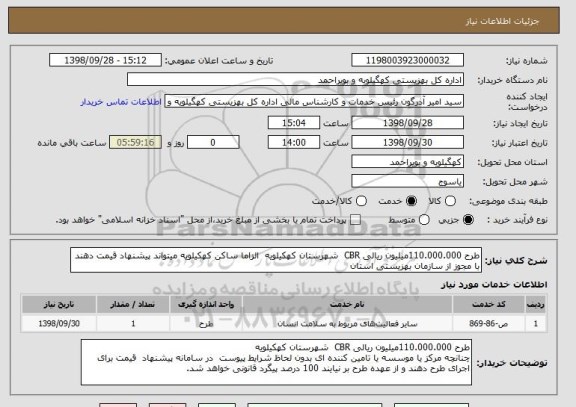The height and width of the screenshot is (407, 576).
Task: Click the quantity cell 1 in the table
Action: [x=133, y=324]
